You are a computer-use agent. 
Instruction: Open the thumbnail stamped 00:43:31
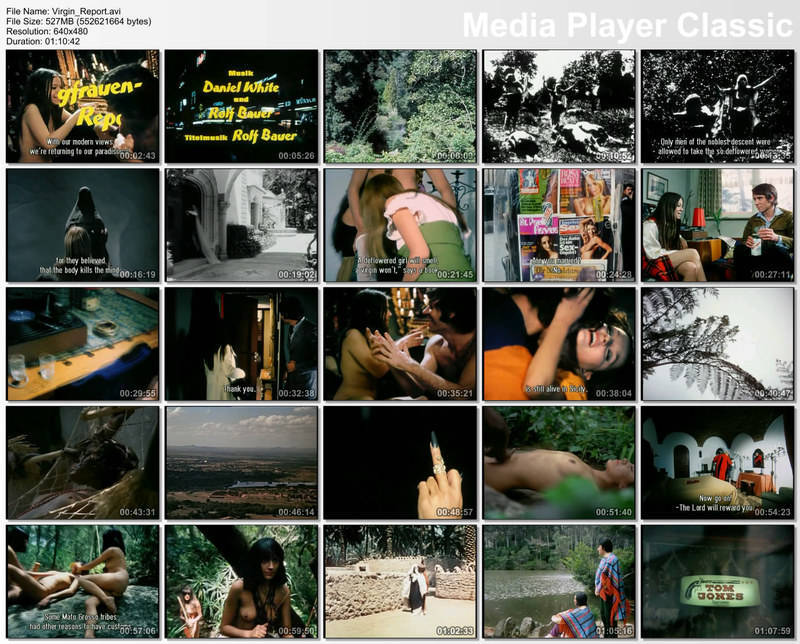83,463
